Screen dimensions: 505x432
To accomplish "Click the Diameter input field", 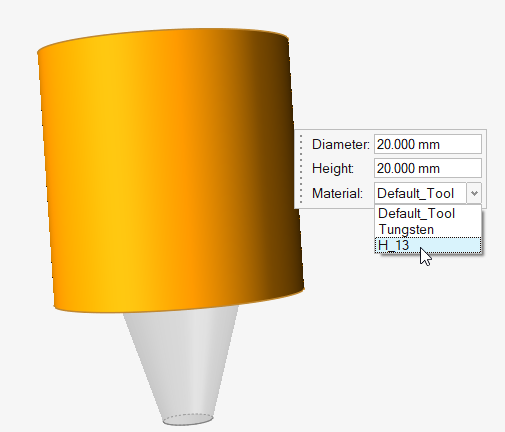I will (428, 144).
